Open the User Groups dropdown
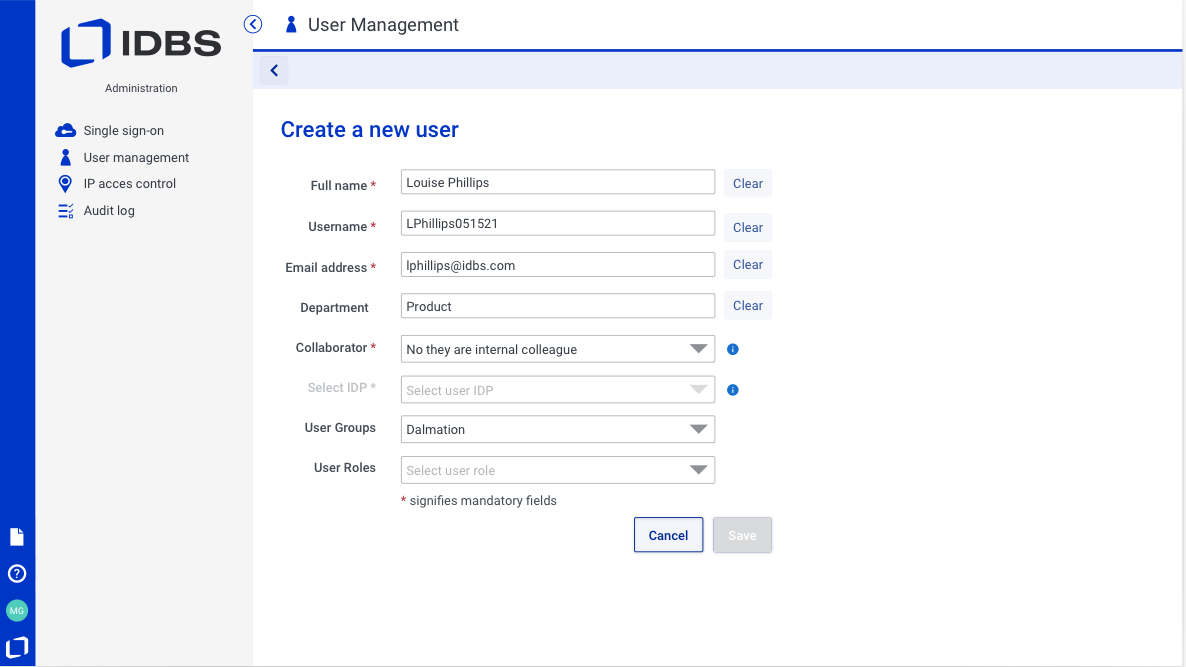The image size is (1186, 667). pyautogui.click(x=557, y=429)
